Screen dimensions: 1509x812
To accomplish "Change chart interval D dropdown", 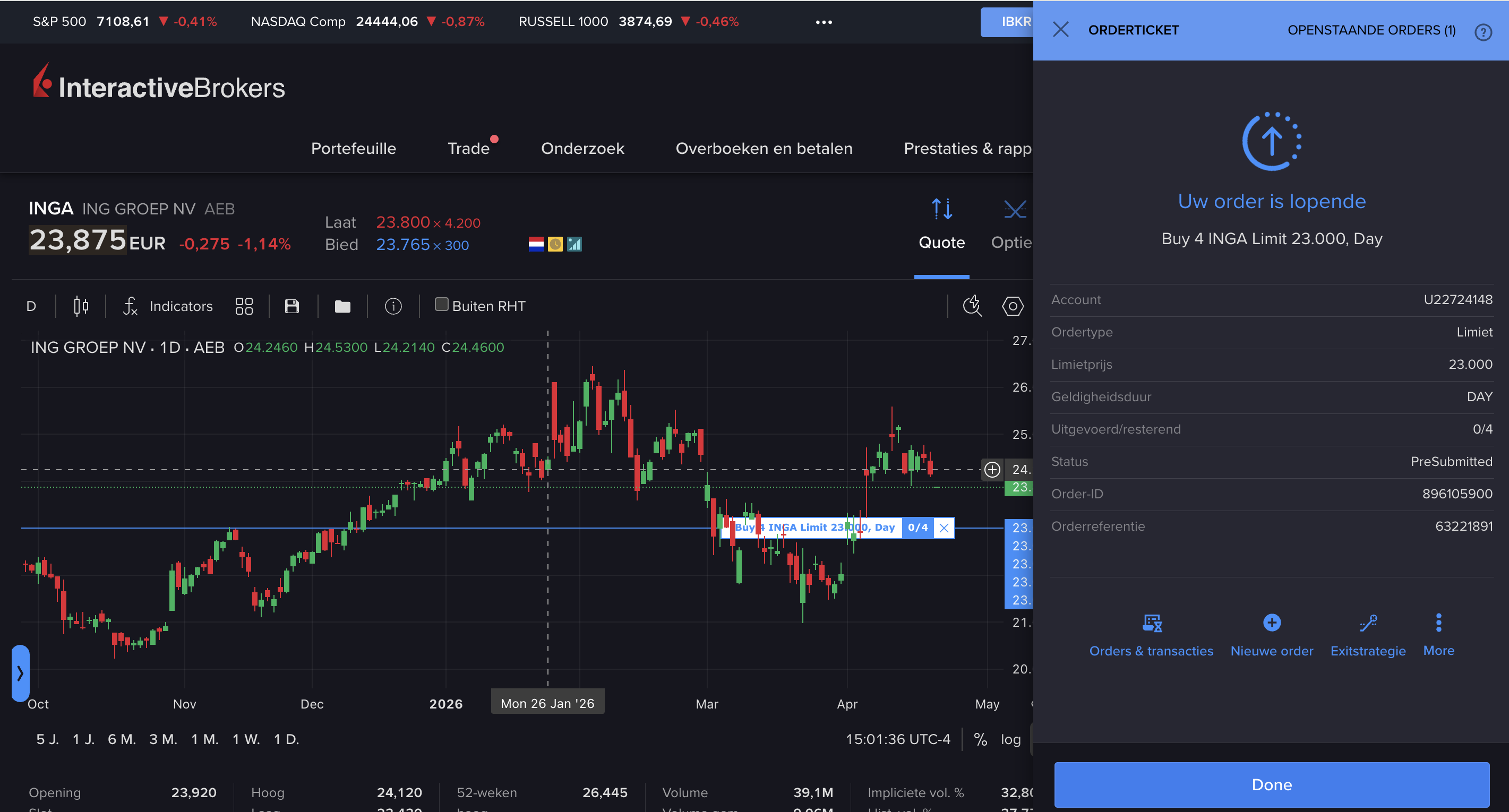I will [x=32, y=306].
